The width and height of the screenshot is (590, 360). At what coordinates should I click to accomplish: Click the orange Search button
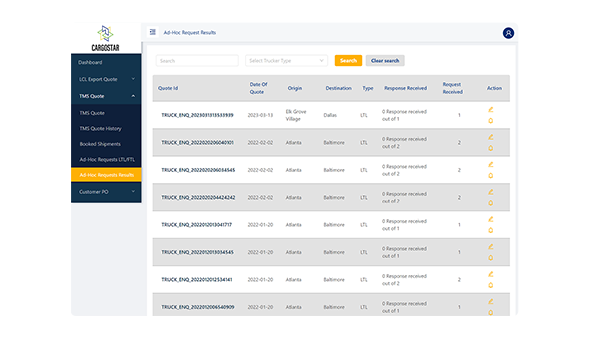coord(348,61)
